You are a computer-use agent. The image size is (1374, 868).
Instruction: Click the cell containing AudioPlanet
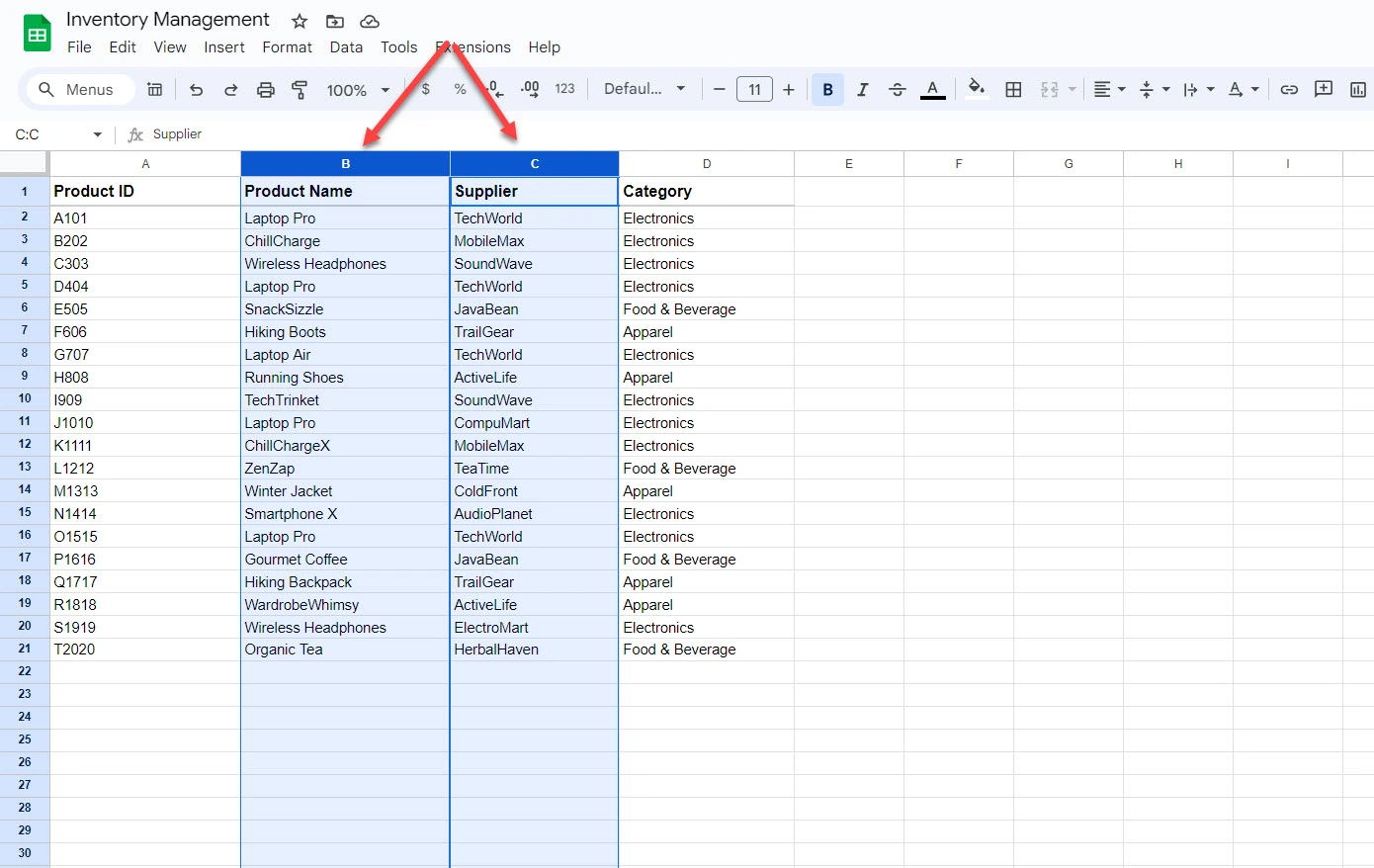click(x=535, y=514)
